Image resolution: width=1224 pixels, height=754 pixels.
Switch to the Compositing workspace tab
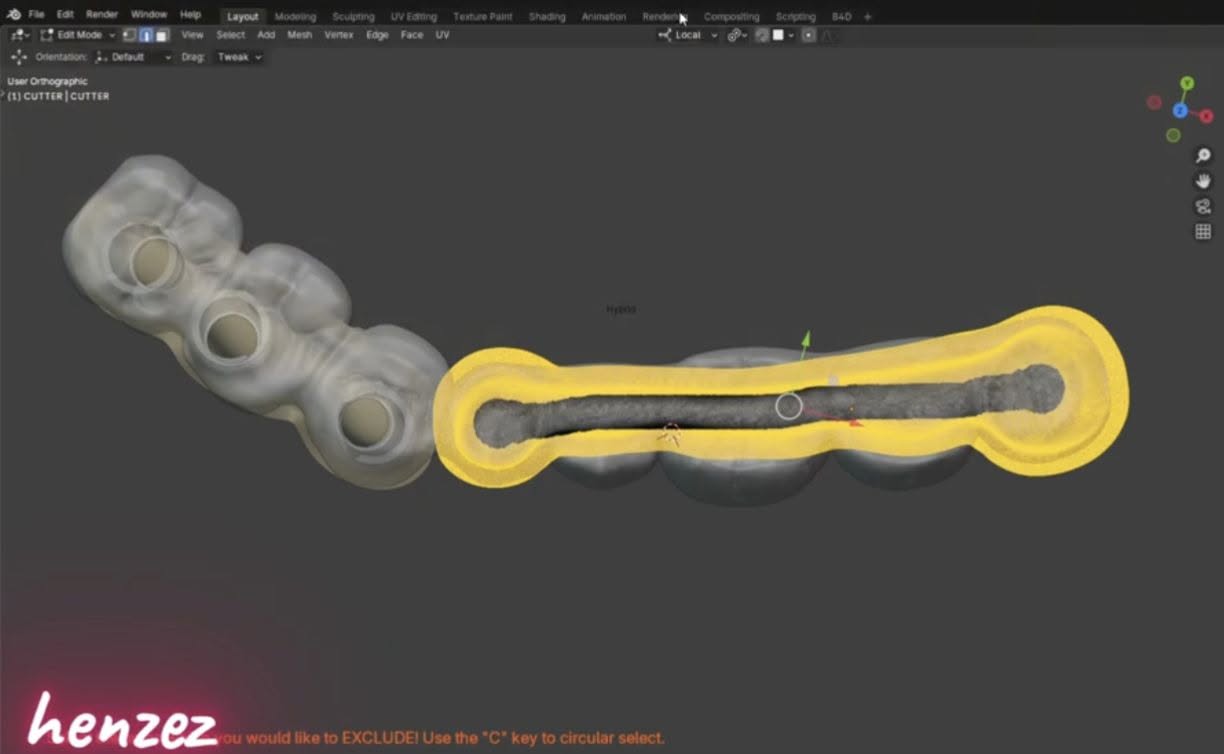point(731,17)
